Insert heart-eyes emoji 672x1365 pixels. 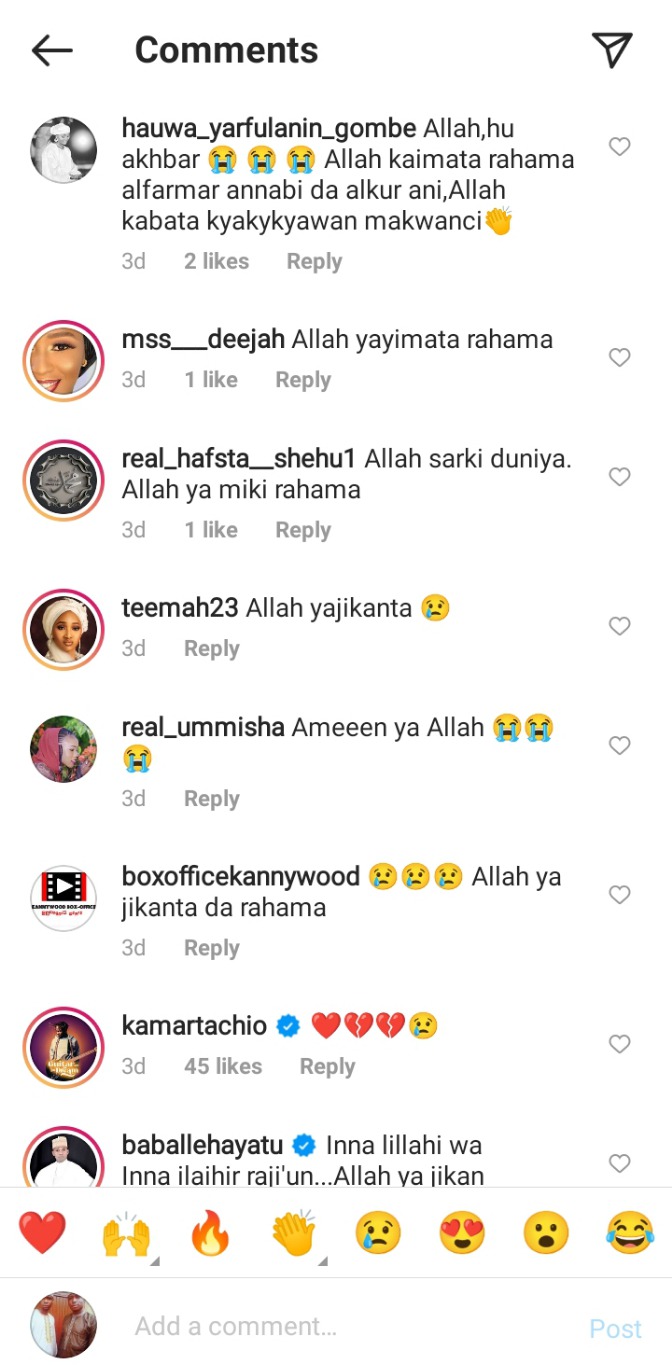click(462, 1233)
